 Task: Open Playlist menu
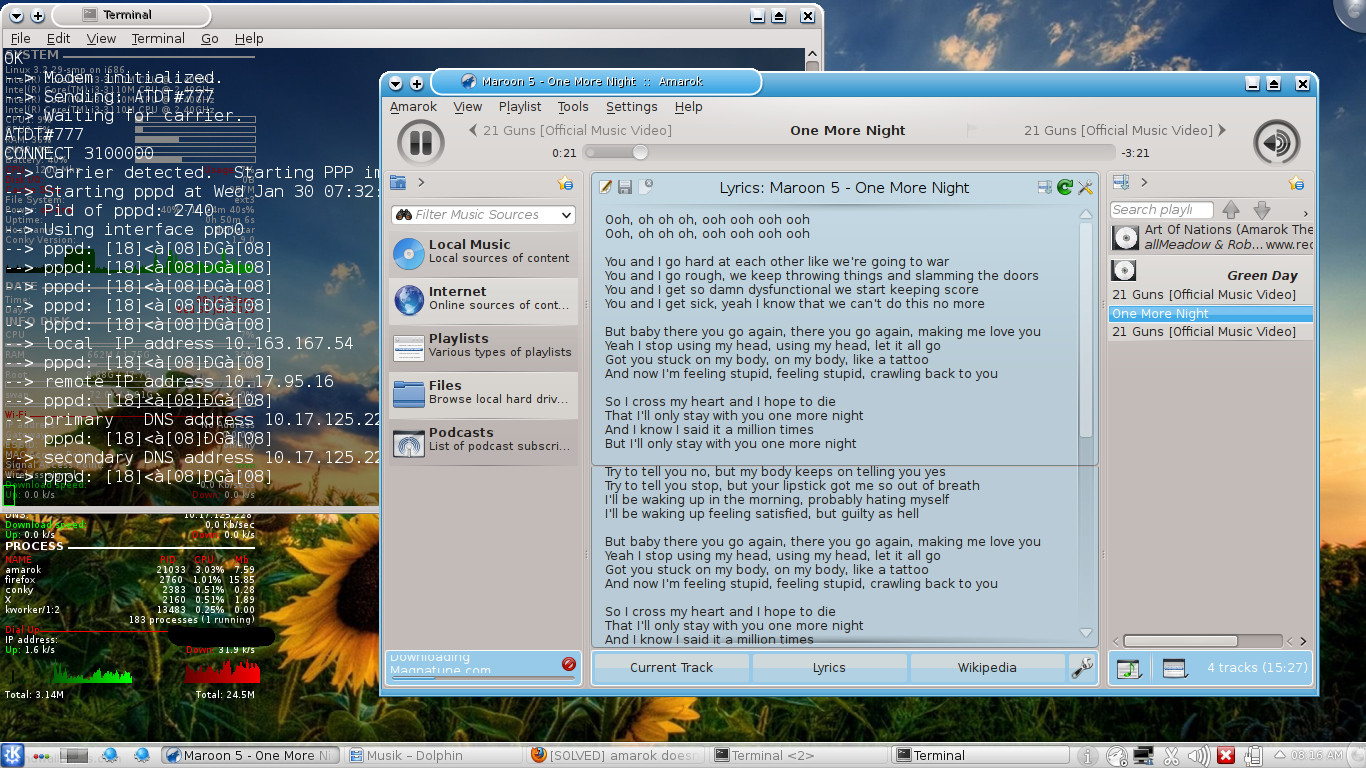520,106
